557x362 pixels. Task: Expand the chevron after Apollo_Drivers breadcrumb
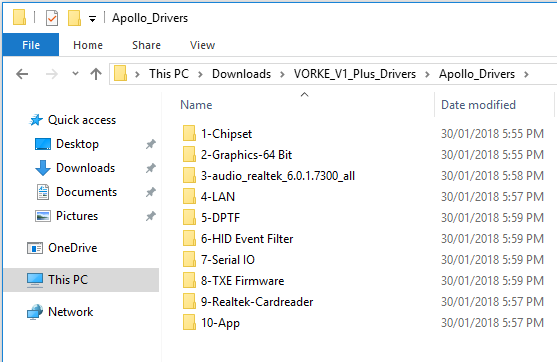point(526,74)
